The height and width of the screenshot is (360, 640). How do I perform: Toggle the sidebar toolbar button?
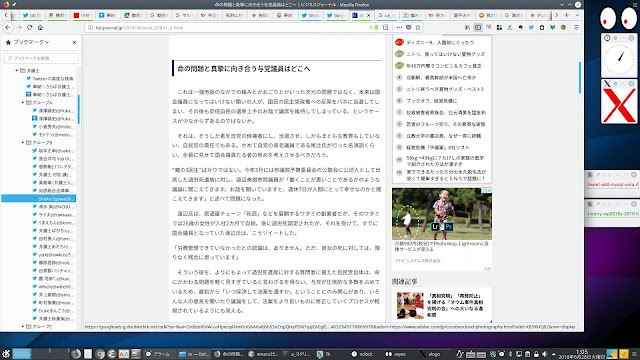click(478, 27)
